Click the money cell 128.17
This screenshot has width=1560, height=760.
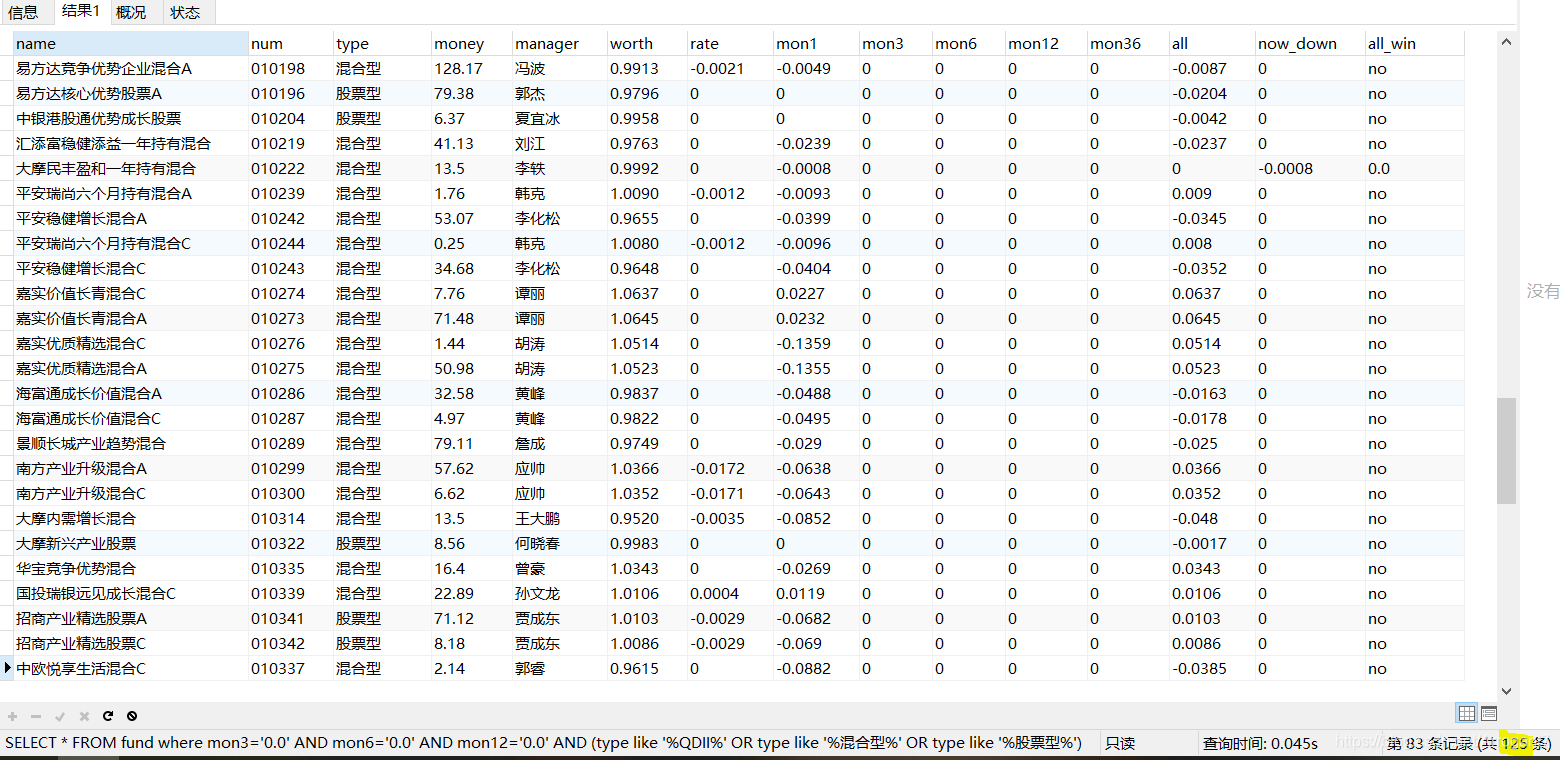471,68
